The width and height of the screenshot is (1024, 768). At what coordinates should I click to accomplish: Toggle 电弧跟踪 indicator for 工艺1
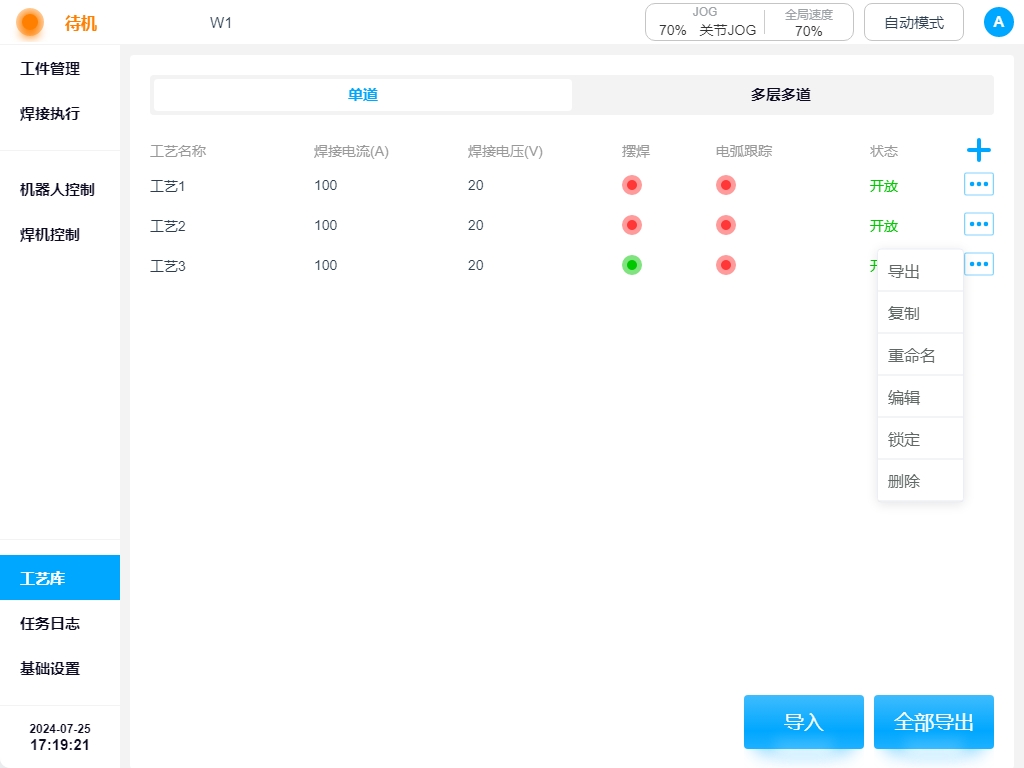[725, 185]
